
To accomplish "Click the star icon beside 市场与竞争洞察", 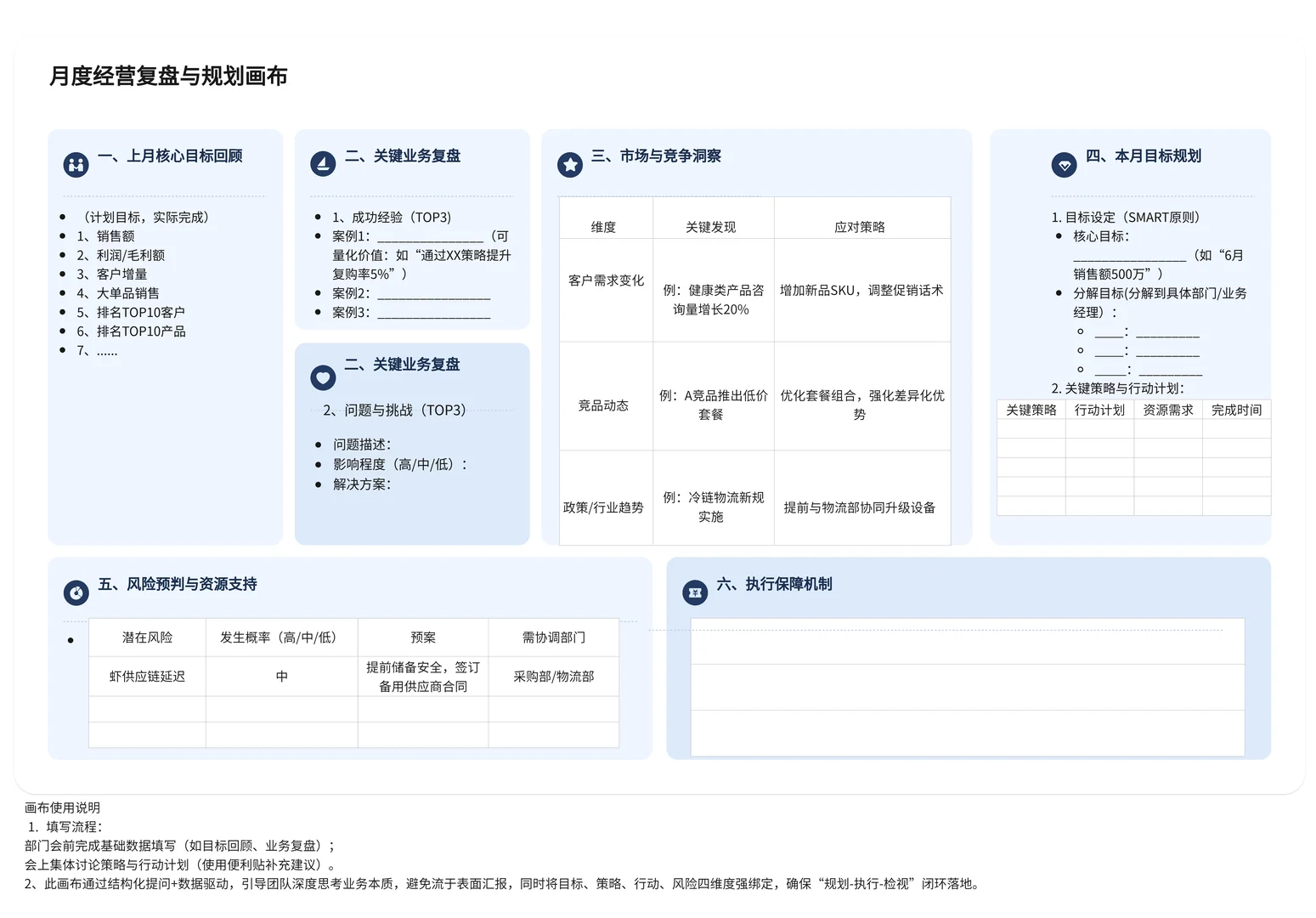I will click(569, 163).
